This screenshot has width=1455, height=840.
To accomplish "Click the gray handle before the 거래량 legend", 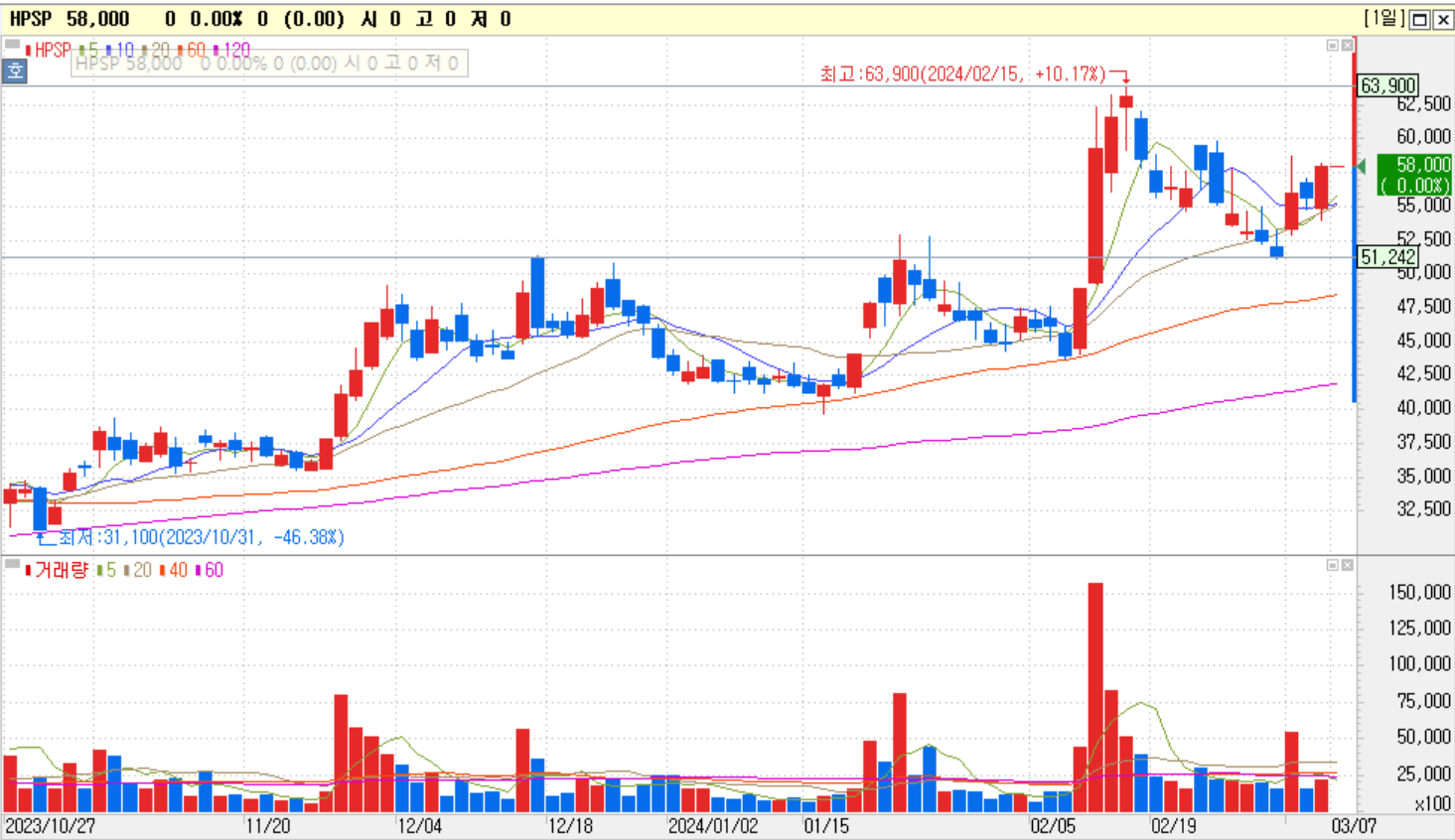I will point(12,564).
